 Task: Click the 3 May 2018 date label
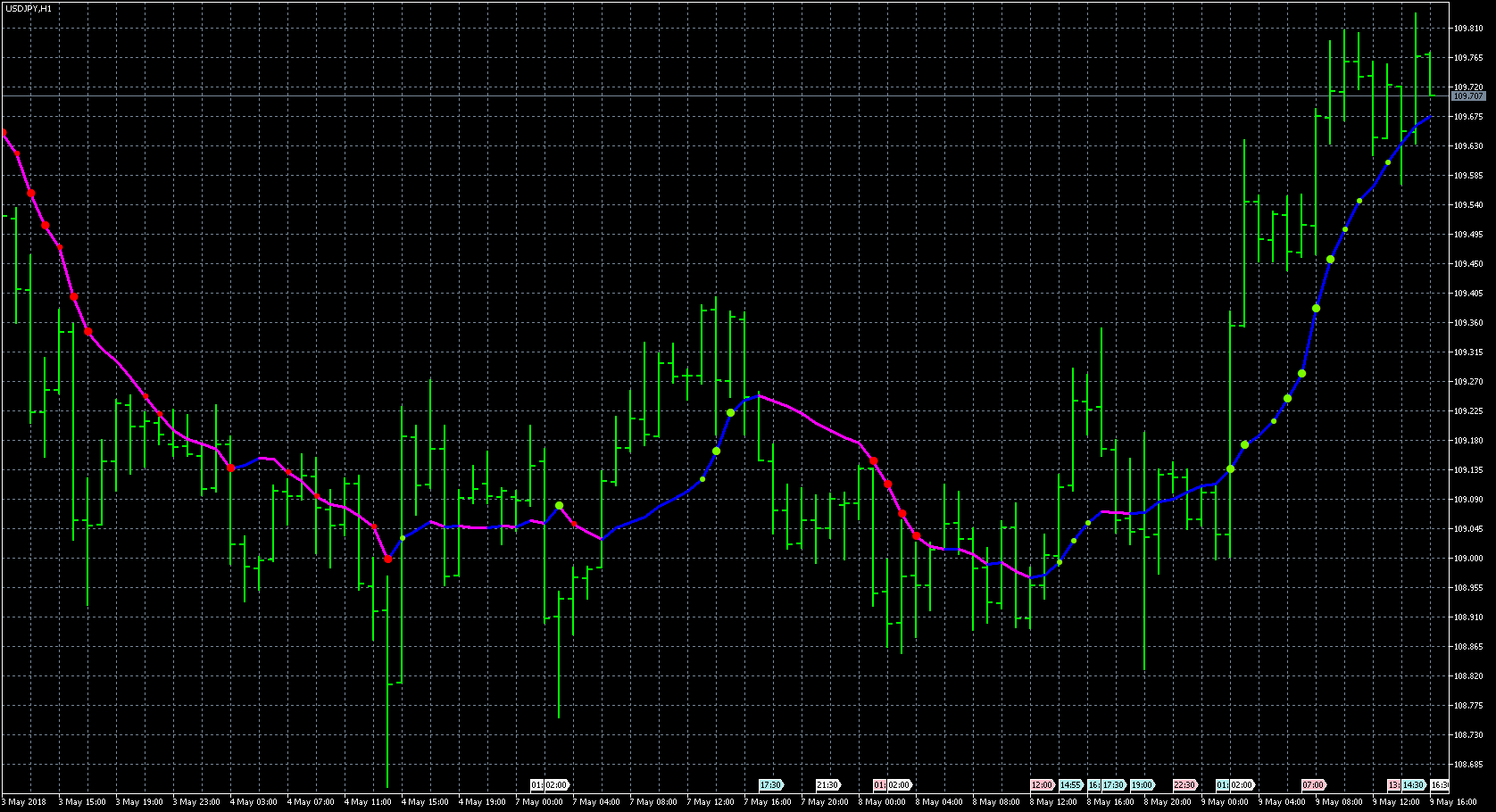click(x=24, y=802)
